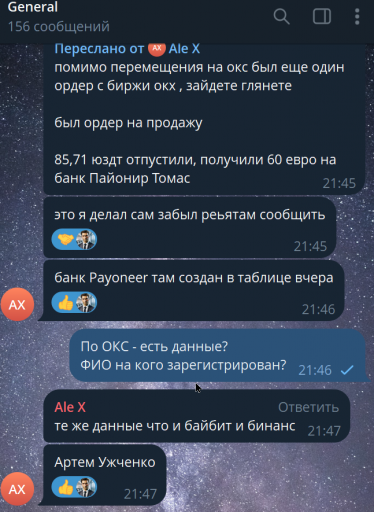374x512 pixels.
Task: Click the small AX avatar in the forwarded header
Action: 157,48
